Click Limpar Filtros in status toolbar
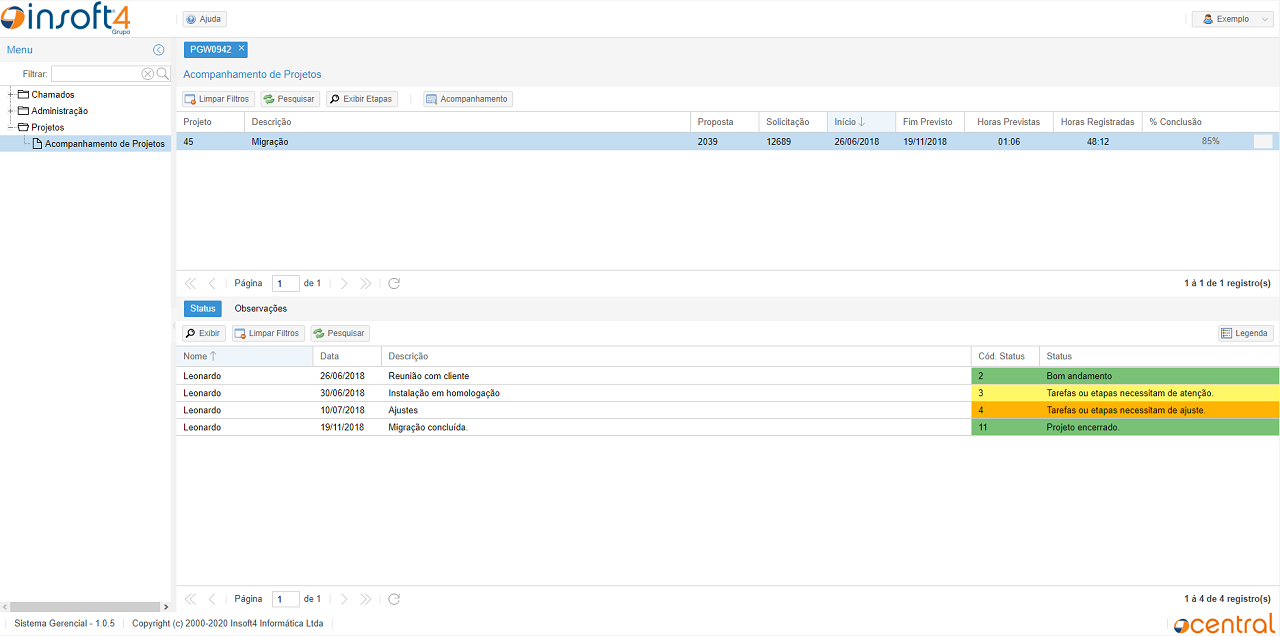 pos(268,333)
